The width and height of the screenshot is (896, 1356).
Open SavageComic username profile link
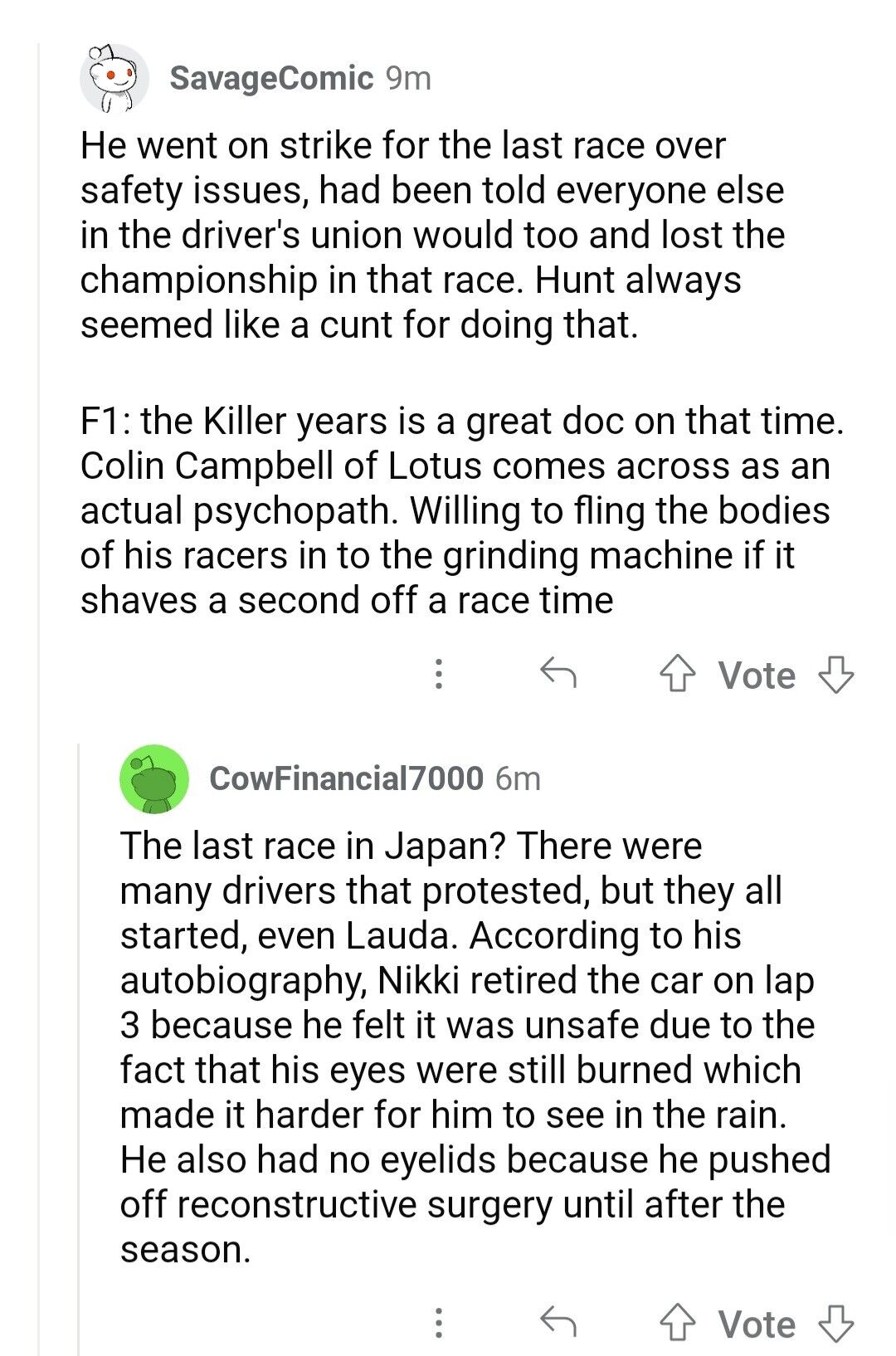271,78
